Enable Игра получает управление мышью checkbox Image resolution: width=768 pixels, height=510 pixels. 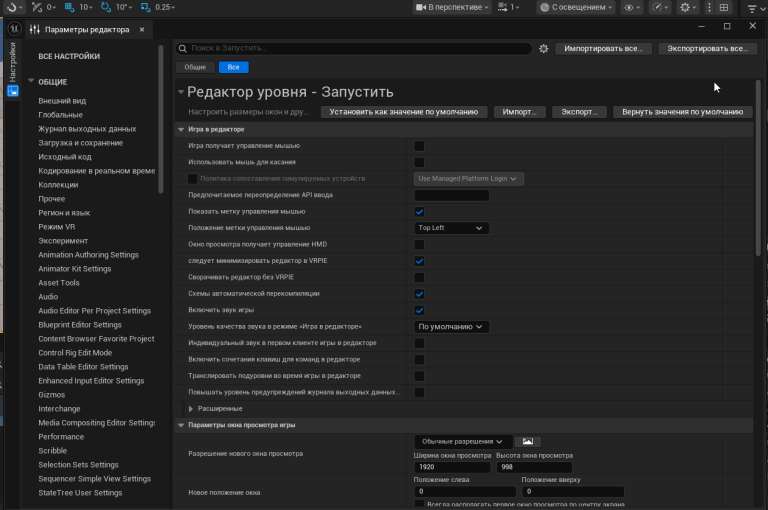click(x=419, y=146)
